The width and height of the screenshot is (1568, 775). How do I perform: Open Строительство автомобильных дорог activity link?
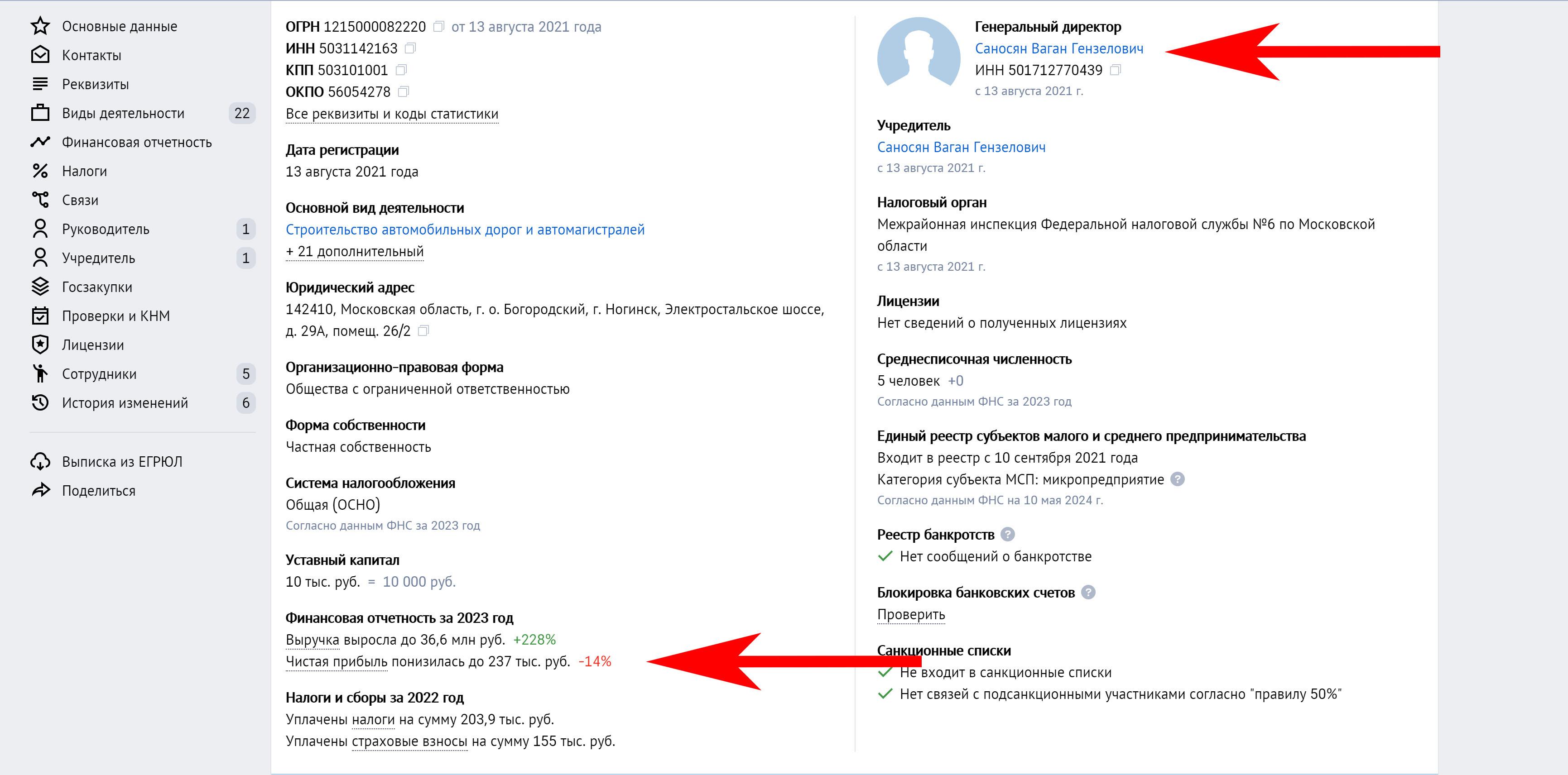[465, 230]
